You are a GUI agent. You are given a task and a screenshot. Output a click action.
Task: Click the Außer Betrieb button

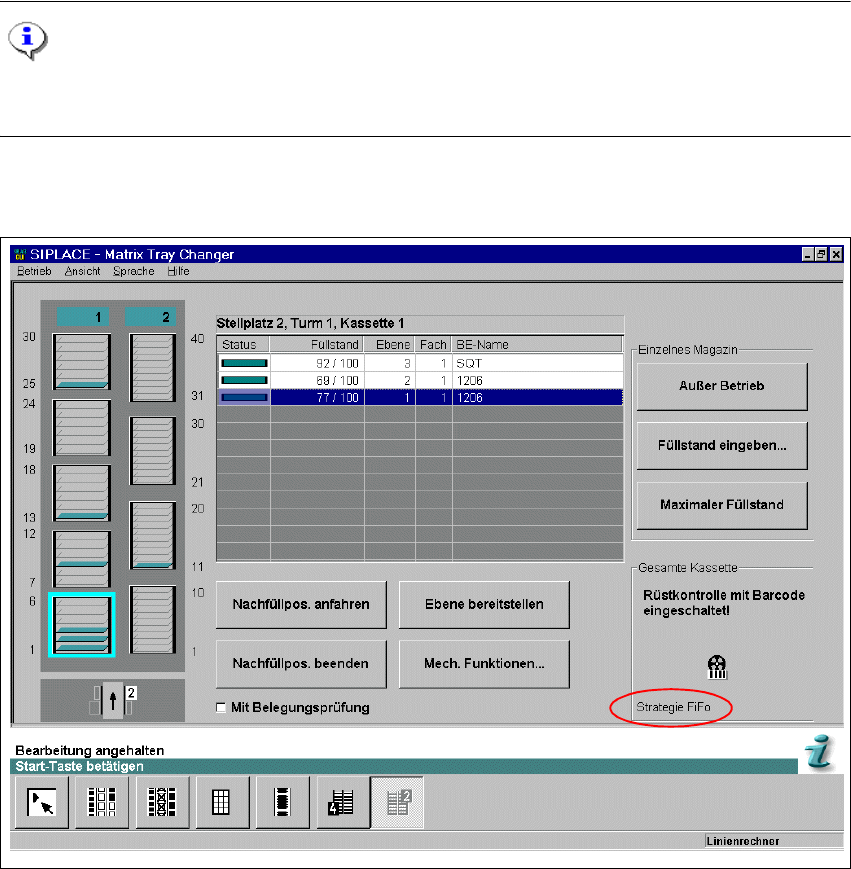click(722, 386)
